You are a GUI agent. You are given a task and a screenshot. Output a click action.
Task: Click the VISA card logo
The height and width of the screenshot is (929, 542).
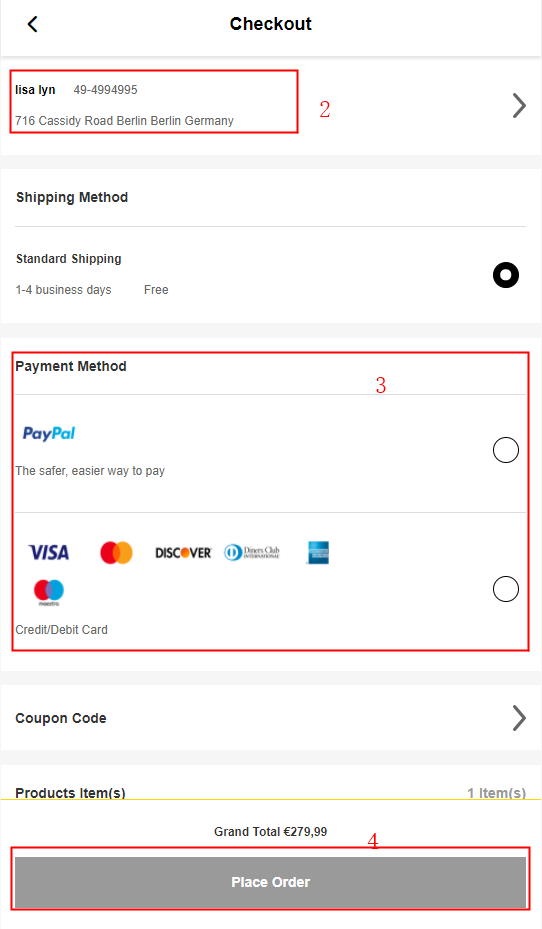pos(49,553)
